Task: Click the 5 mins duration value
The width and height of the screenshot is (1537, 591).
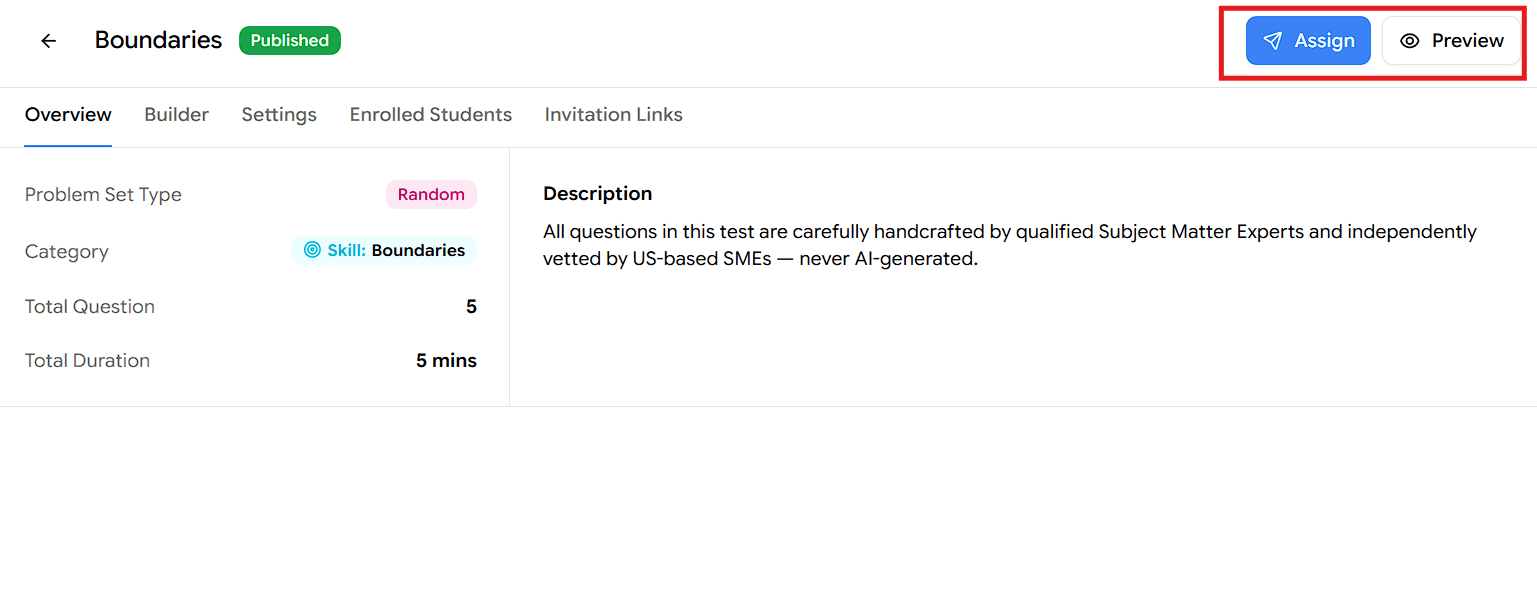Action: 446,361
